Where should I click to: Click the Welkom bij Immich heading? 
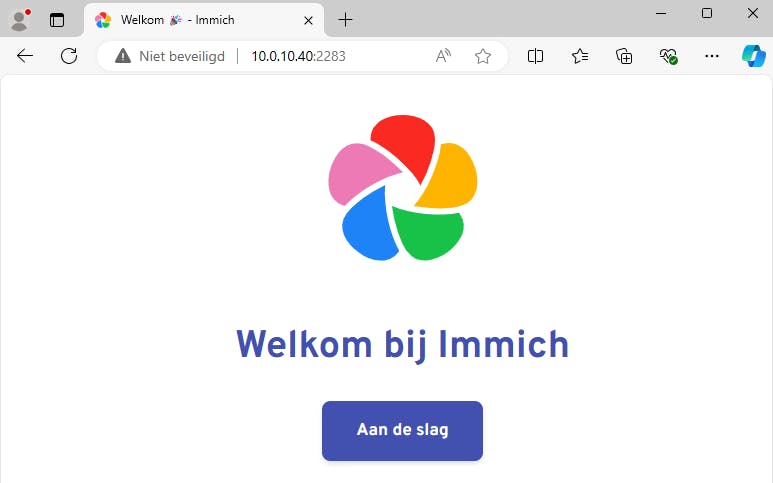pyautogui.click(x=403, y=345)
